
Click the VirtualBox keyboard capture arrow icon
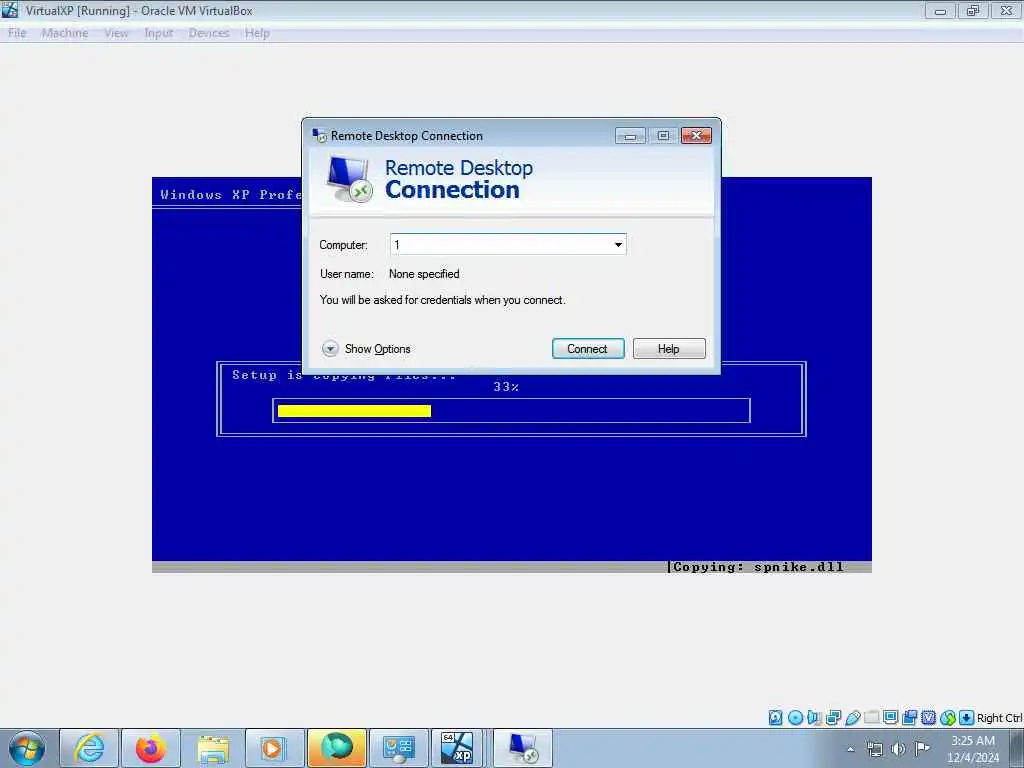pyautogui.click(x=967, y=718)
